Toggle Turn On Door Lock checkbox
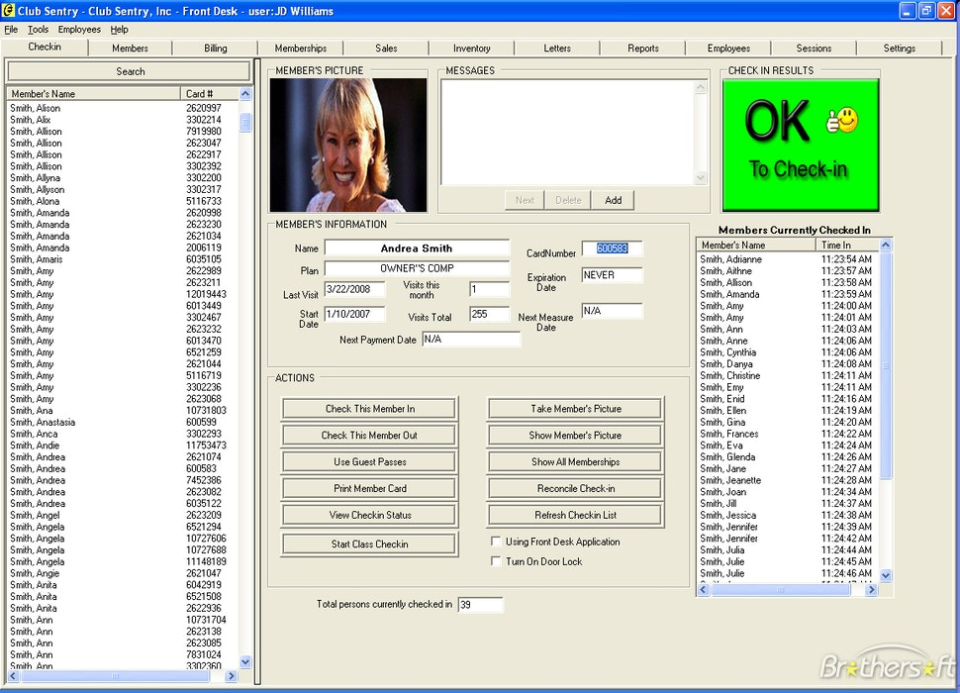The height and width of the screenshot is (693, 960). (496, 561)
